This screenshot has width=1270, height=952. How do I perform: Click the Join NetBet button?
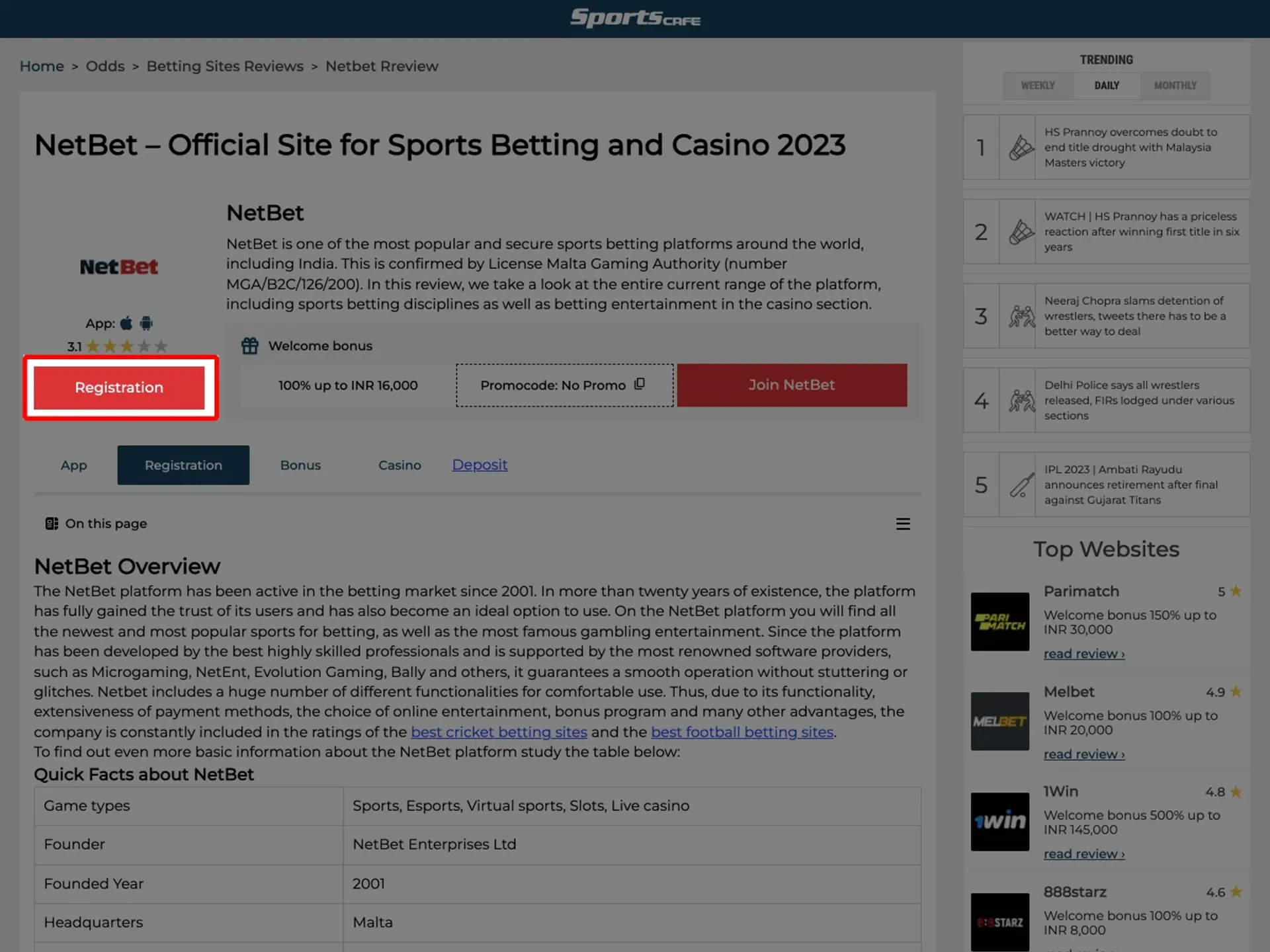coord(792,385)
